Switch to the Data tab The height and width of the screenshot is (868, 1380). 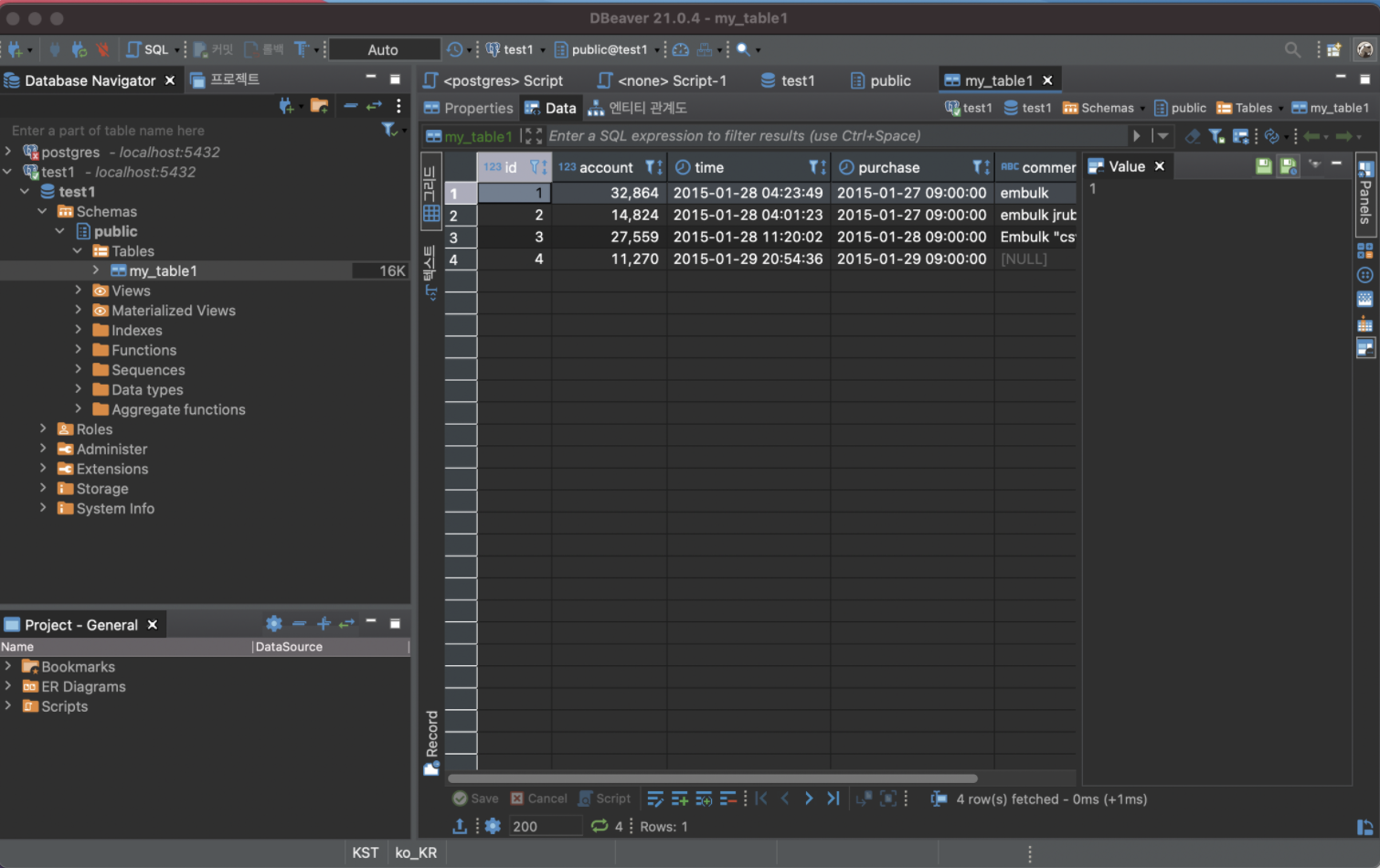(x=550, y=108)
